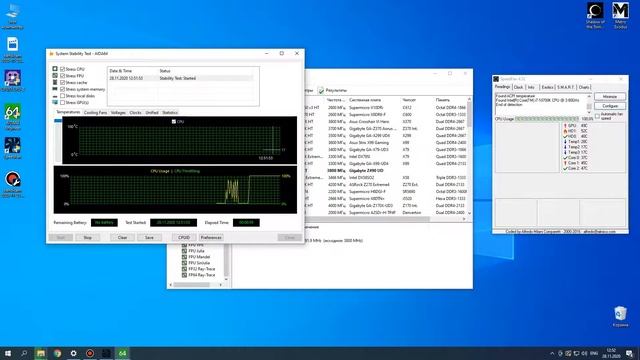640x360 pixels.
Task: Click the HD1 flame icon in SpeedFan
Action: [x=565, y=131]
